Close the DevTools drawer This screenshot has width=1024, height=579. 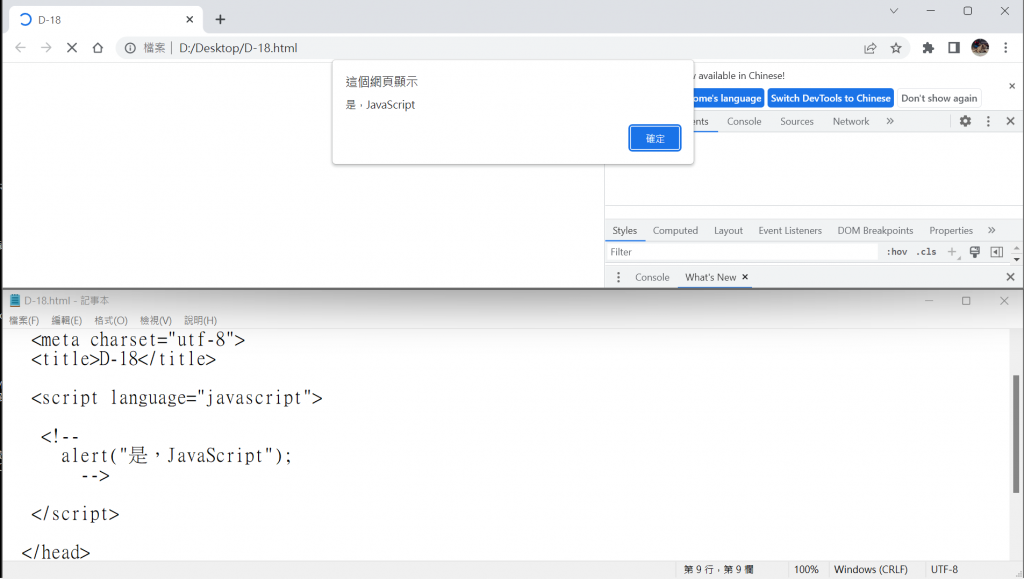(1010, 277)
